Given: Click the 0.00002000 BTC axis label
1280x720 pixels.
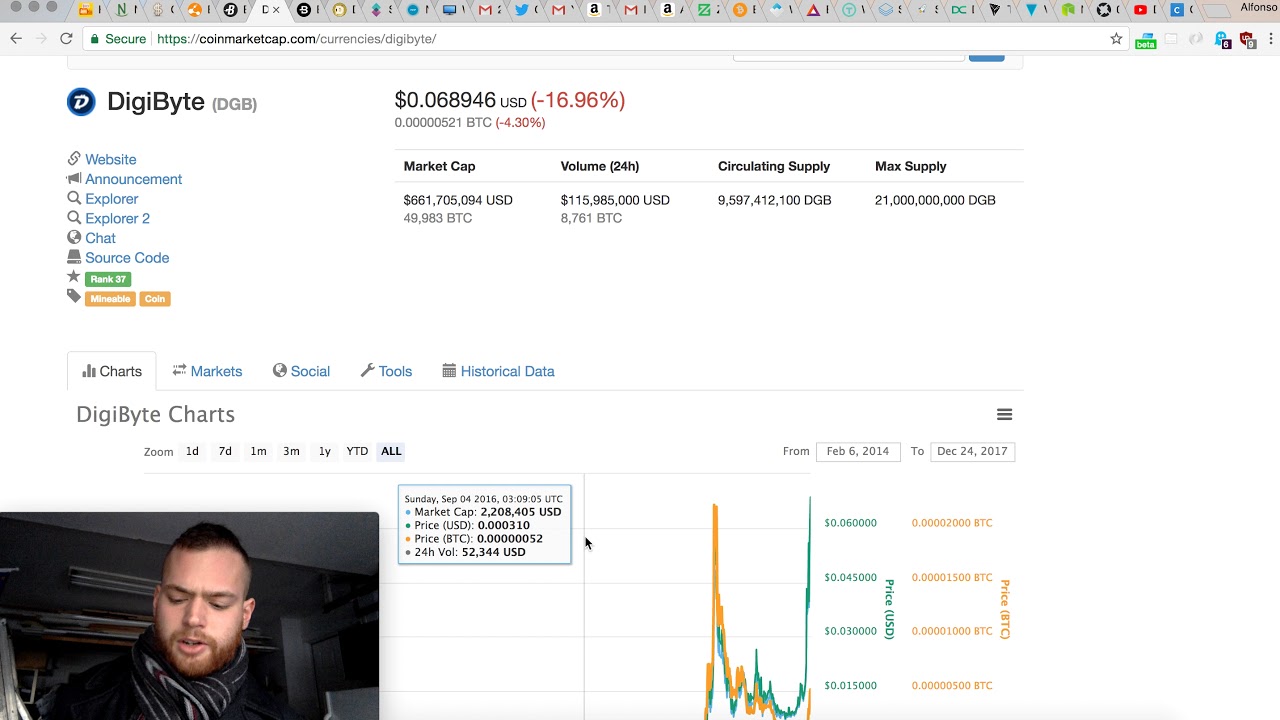Looking at the screenshot, I should (952, 523).
